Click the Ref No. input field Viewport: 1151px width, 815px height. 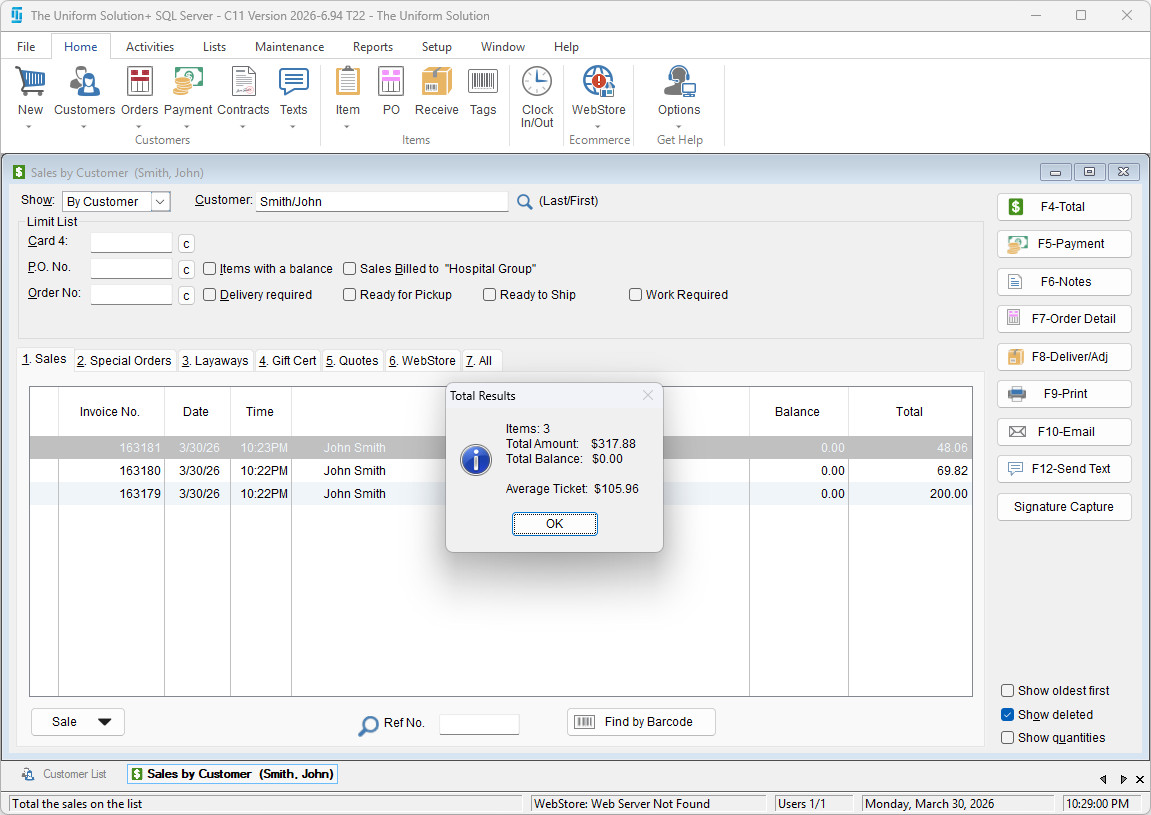click(x=479, y=724)
